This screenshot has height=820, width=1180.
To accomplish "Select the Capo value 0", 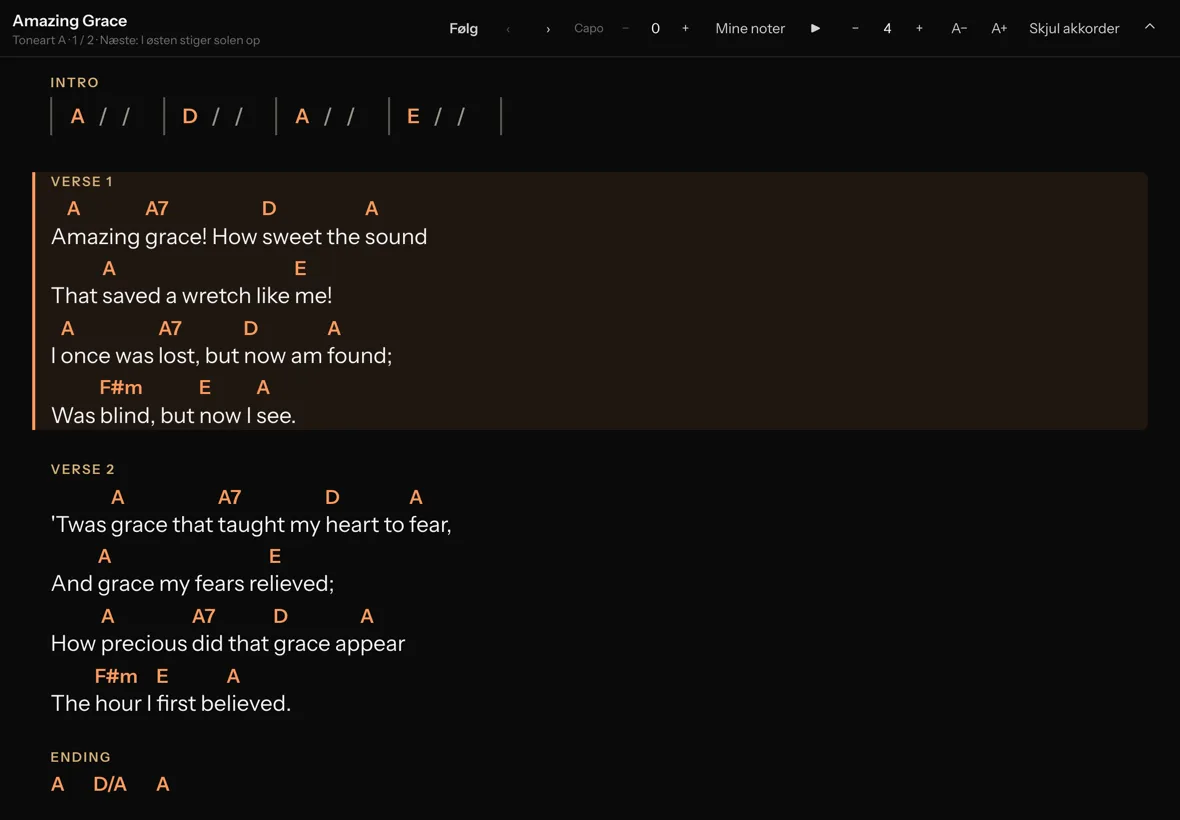I will point(655,29).
